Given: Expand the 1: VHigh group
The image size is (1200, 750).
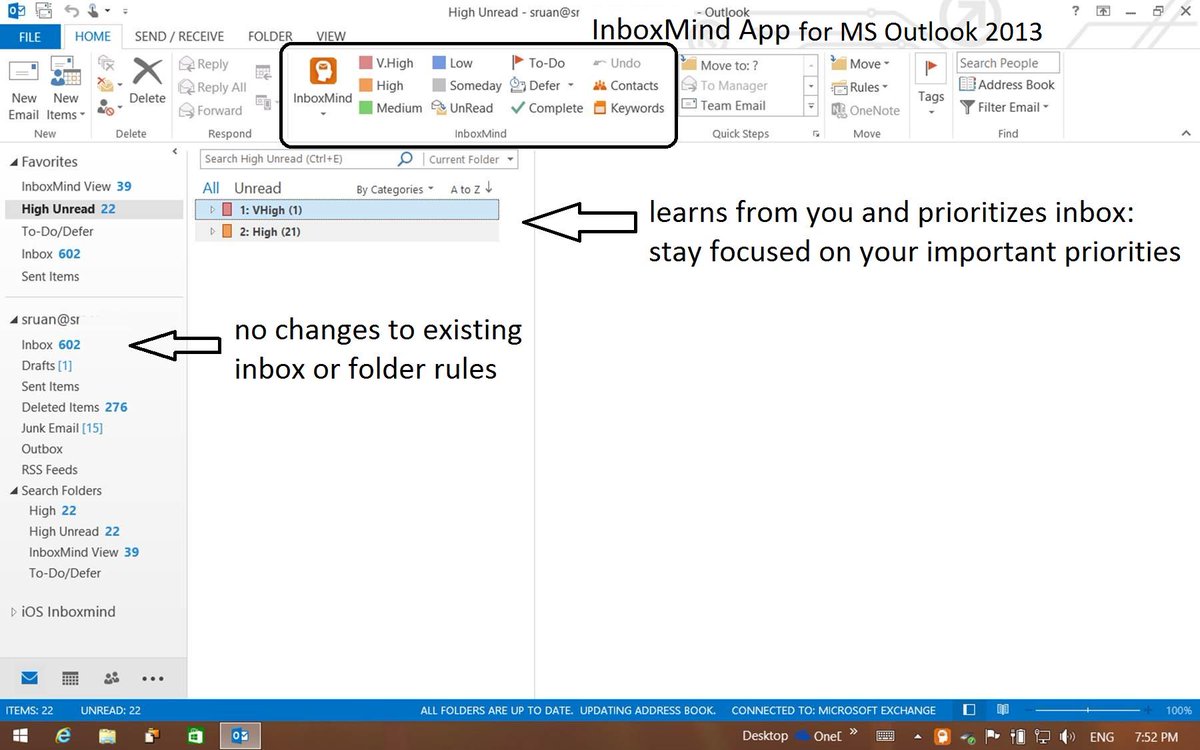Looking at the screenshot, I should tap(212, 210).
